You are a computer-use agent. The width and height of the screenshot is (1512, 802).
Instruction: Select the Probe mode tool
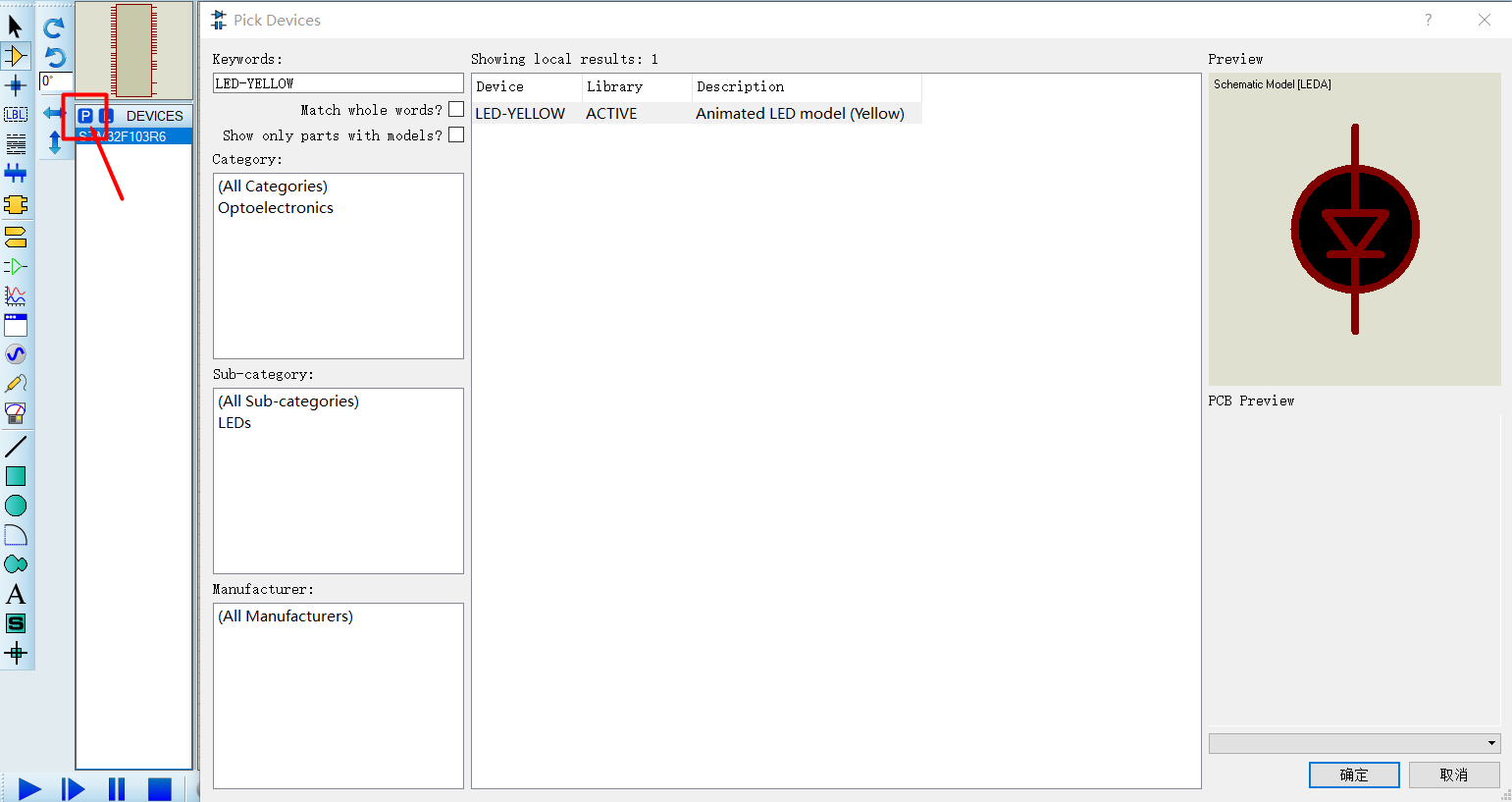tap(16, 384)
